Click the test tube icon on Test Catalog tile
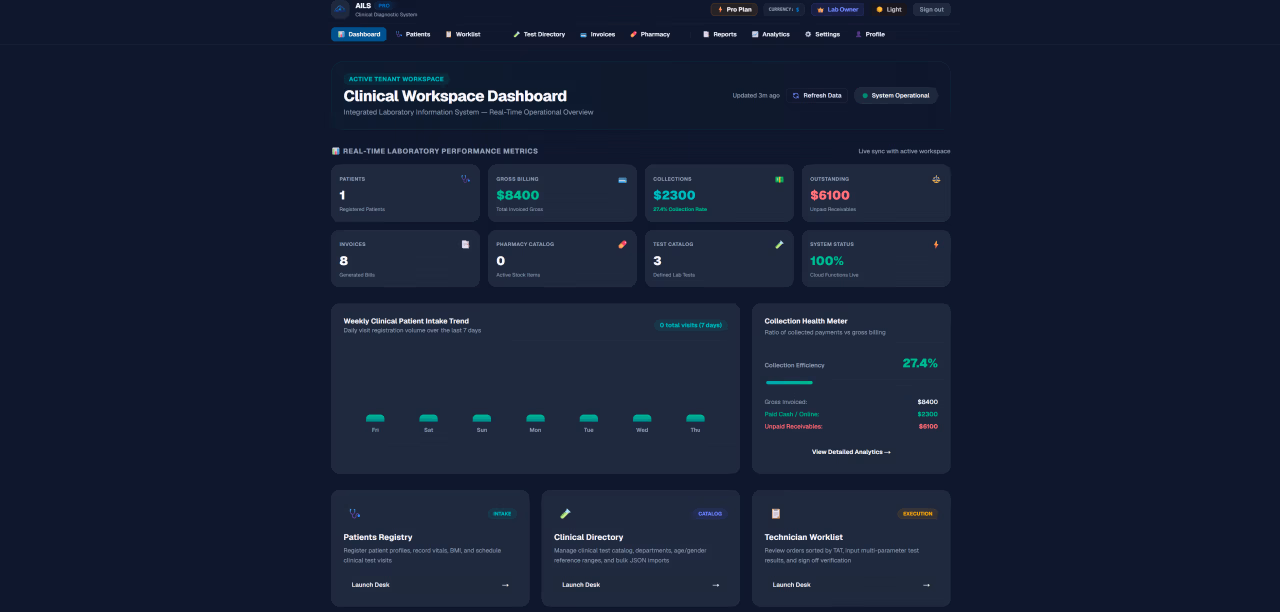The height and width of the screenshot is (612, 1280). tap(779, 244)
